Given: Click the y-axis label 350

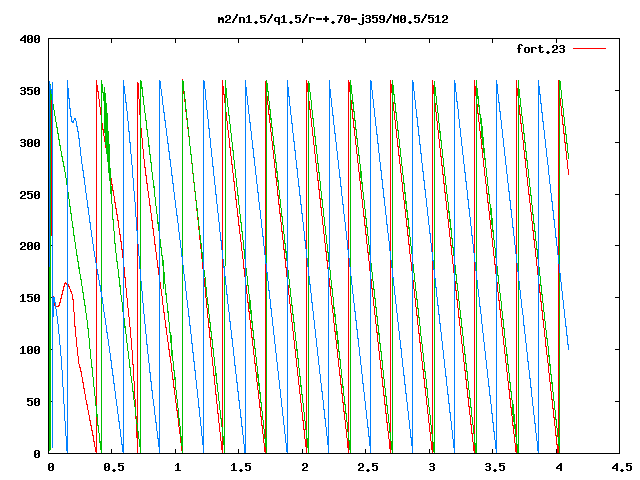Looking at the screenshot, I should tap(30, 91).
